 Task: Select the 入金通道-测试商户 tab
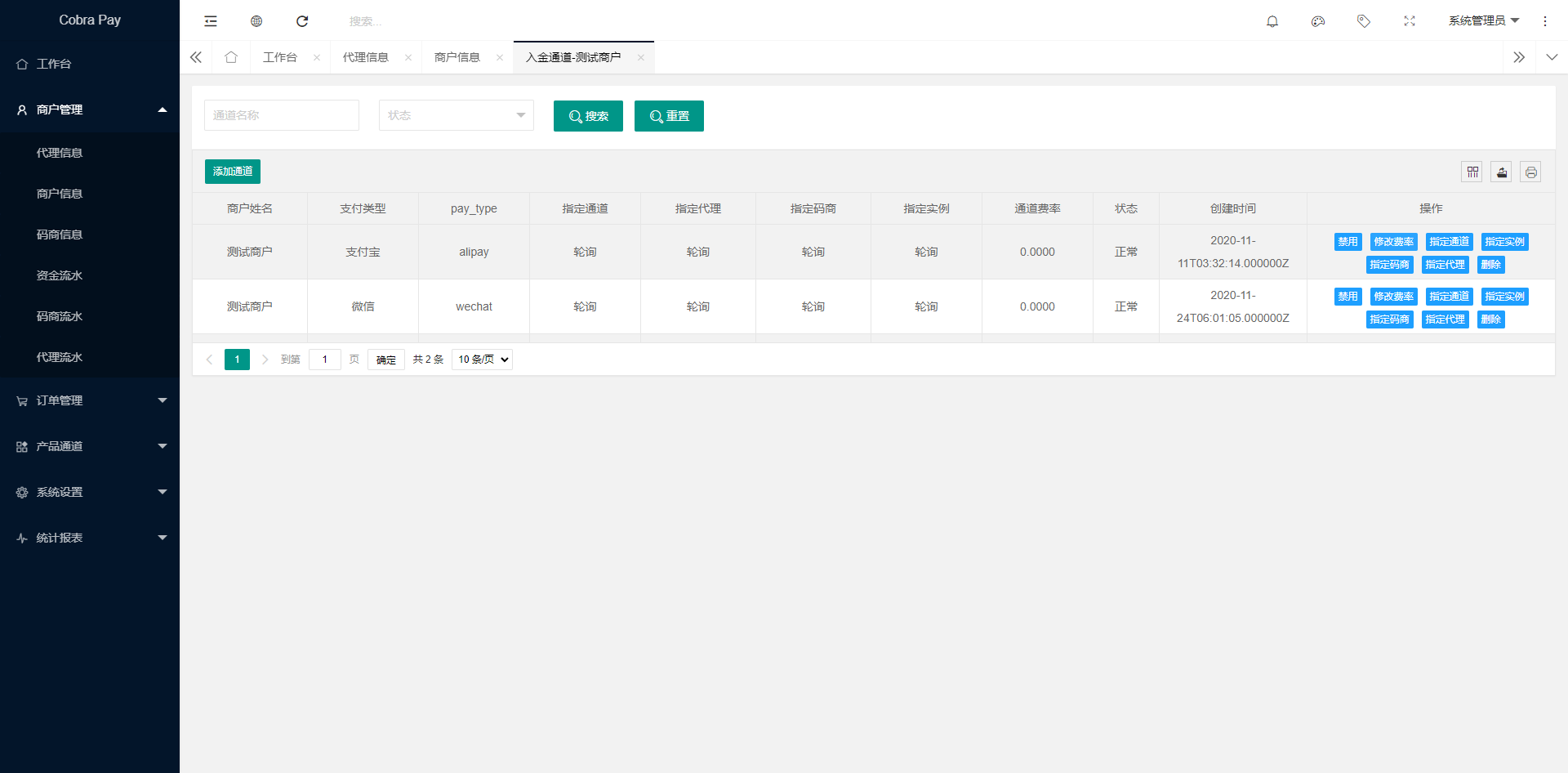pos(573,57)
